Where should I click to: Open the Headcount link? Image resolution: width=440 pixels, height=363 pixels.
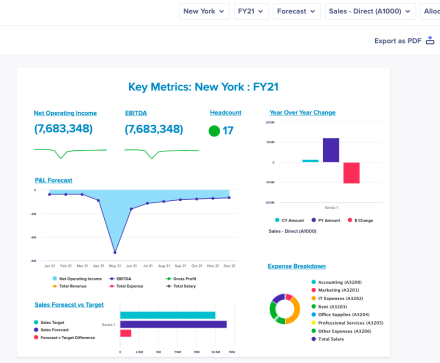226,113
